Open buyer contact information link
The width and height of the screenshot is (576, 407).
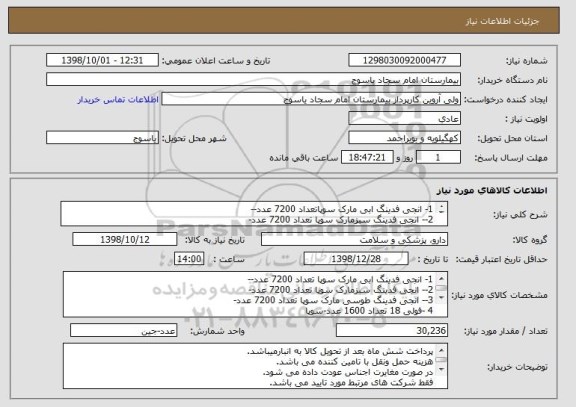click(x=118, y=100)
